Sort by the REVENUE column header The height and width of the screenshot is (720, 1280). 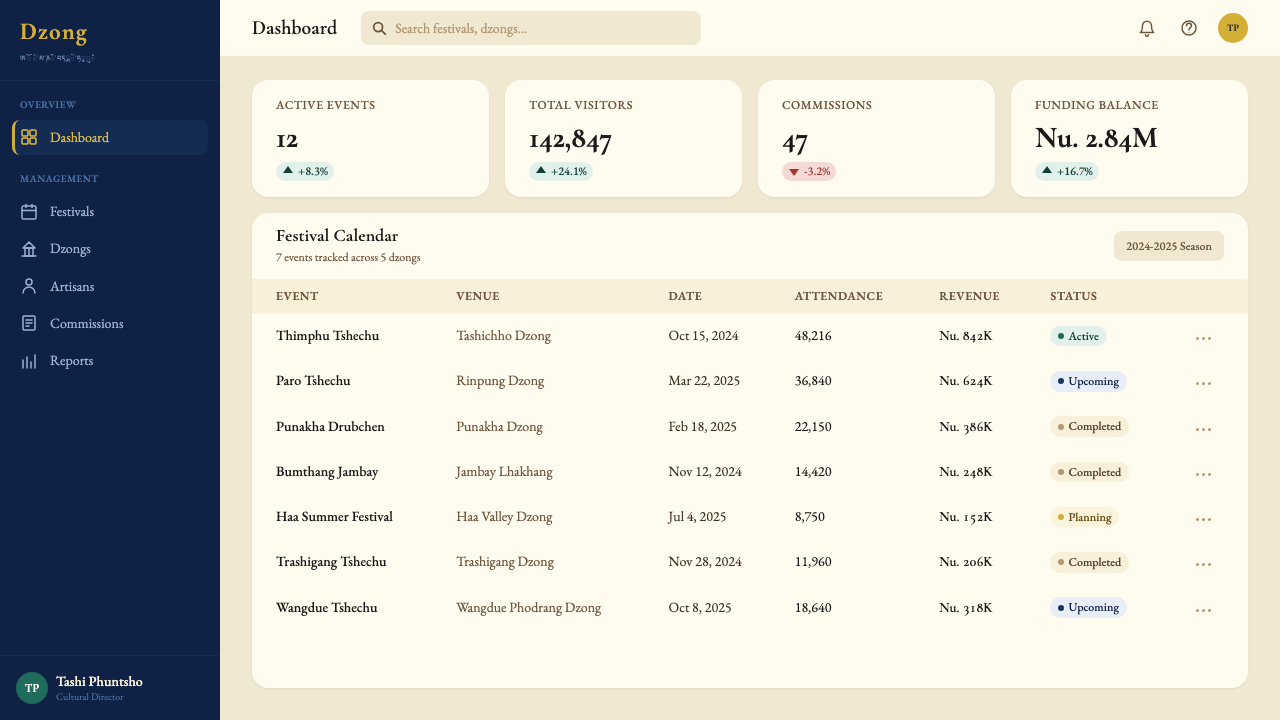click(x=969, y=296)
